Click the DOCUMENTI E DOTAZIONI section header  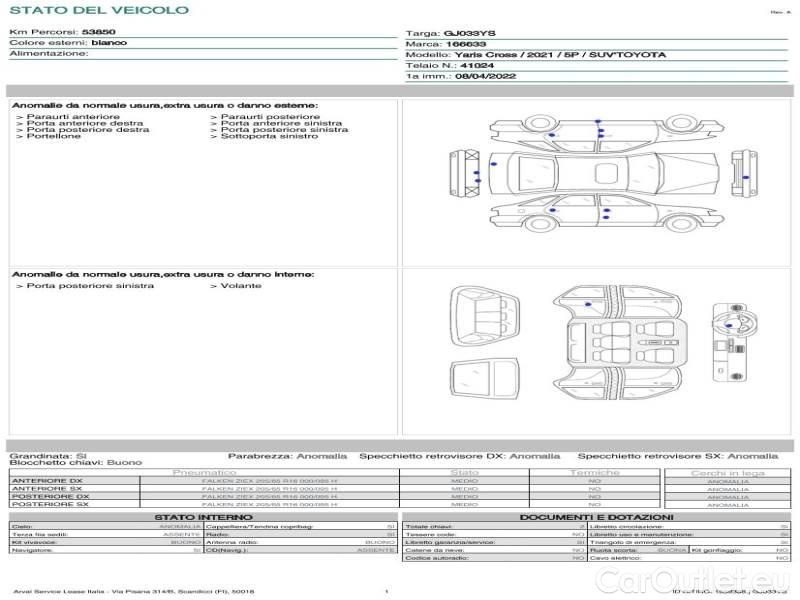tap(596, 517)
